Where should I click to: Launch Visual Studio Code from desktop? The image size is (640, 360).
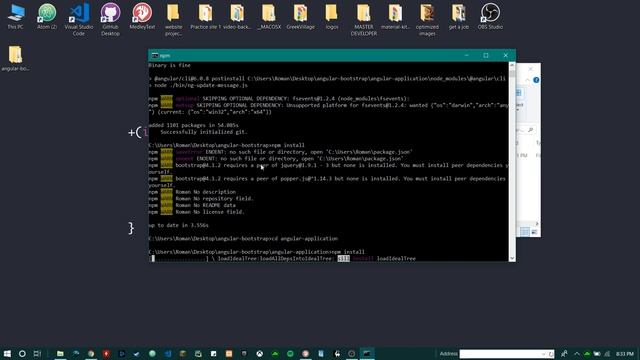(79, 19)
